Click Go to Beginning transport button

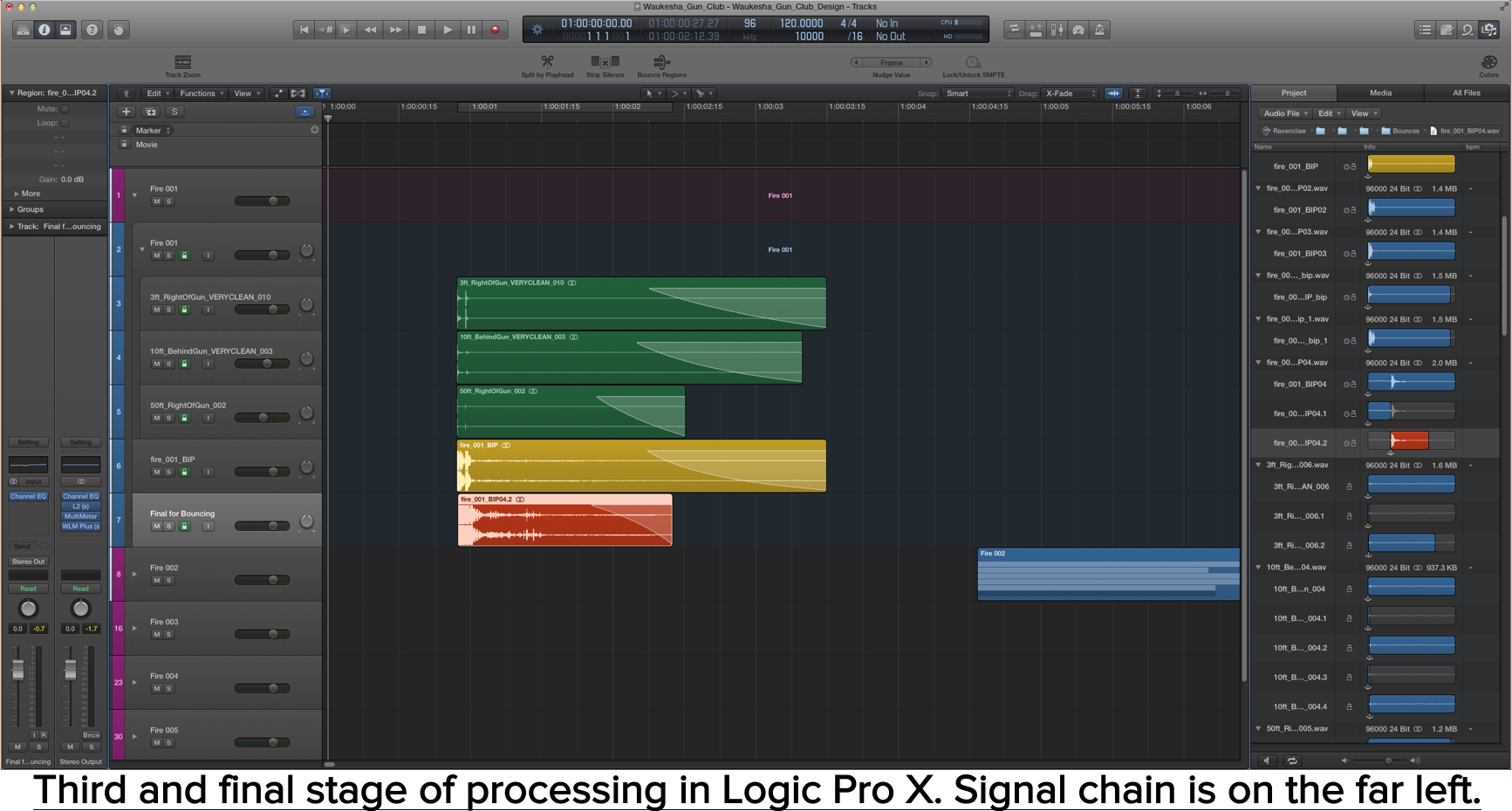(304, 30)
